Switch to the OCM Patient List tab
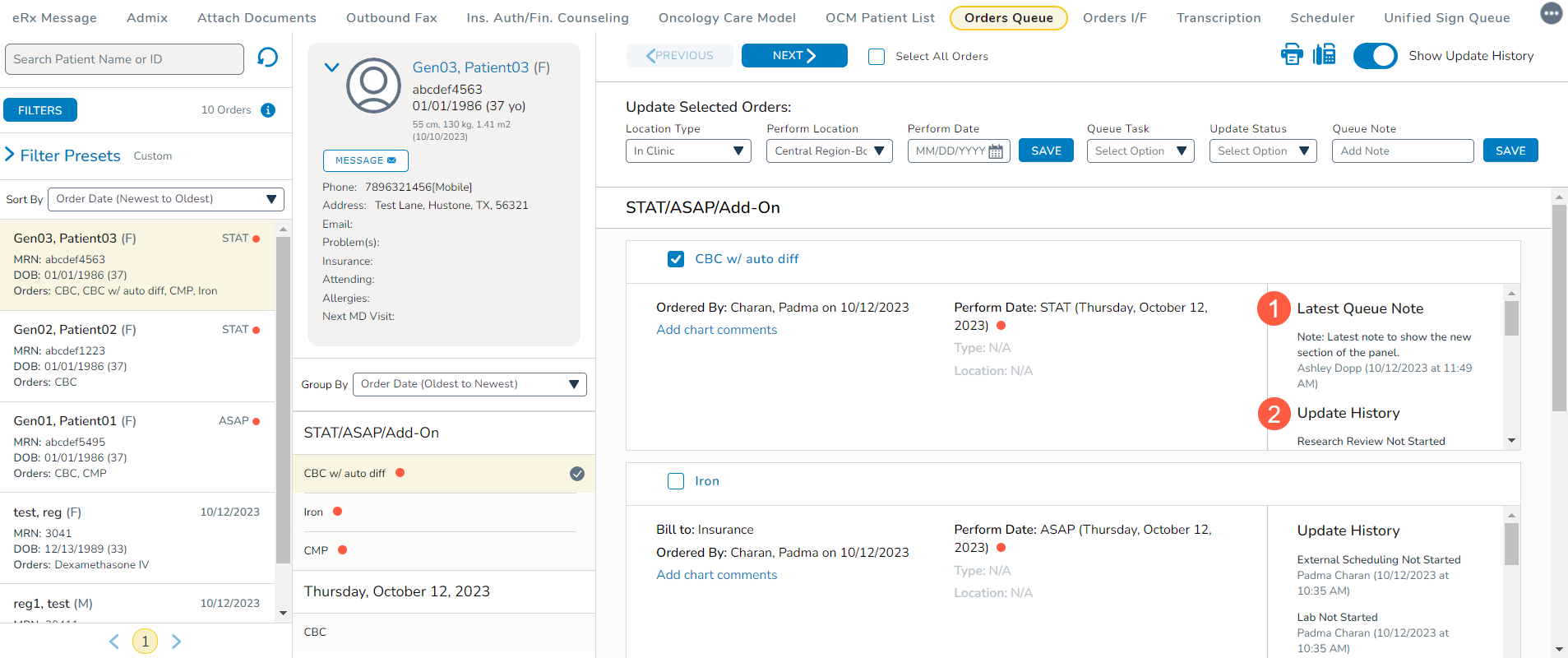 880,18
